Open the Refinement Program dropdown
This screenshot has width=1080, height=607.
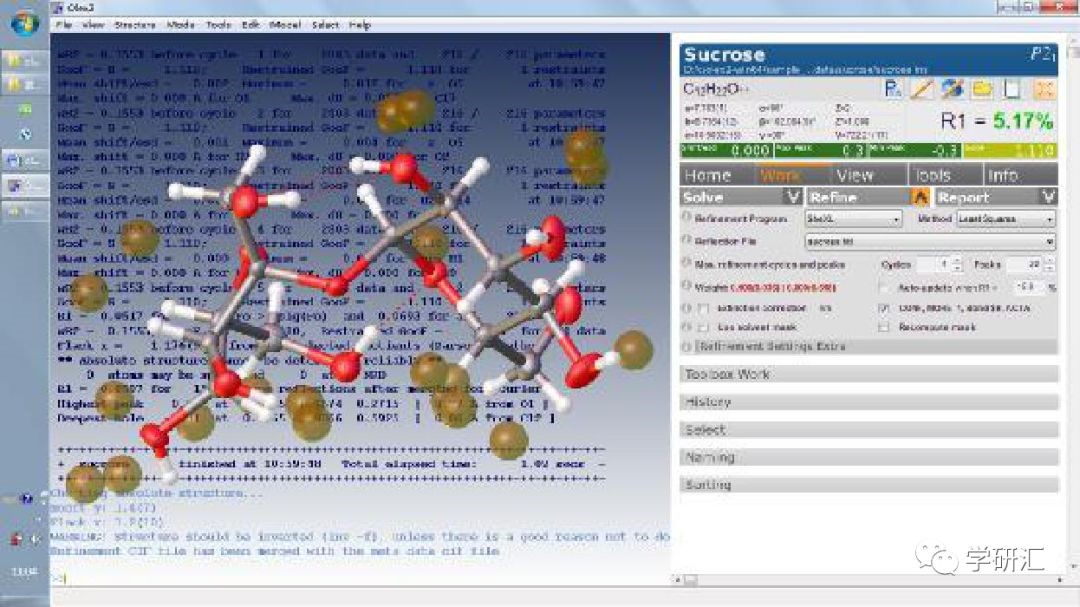click(853, 218)
